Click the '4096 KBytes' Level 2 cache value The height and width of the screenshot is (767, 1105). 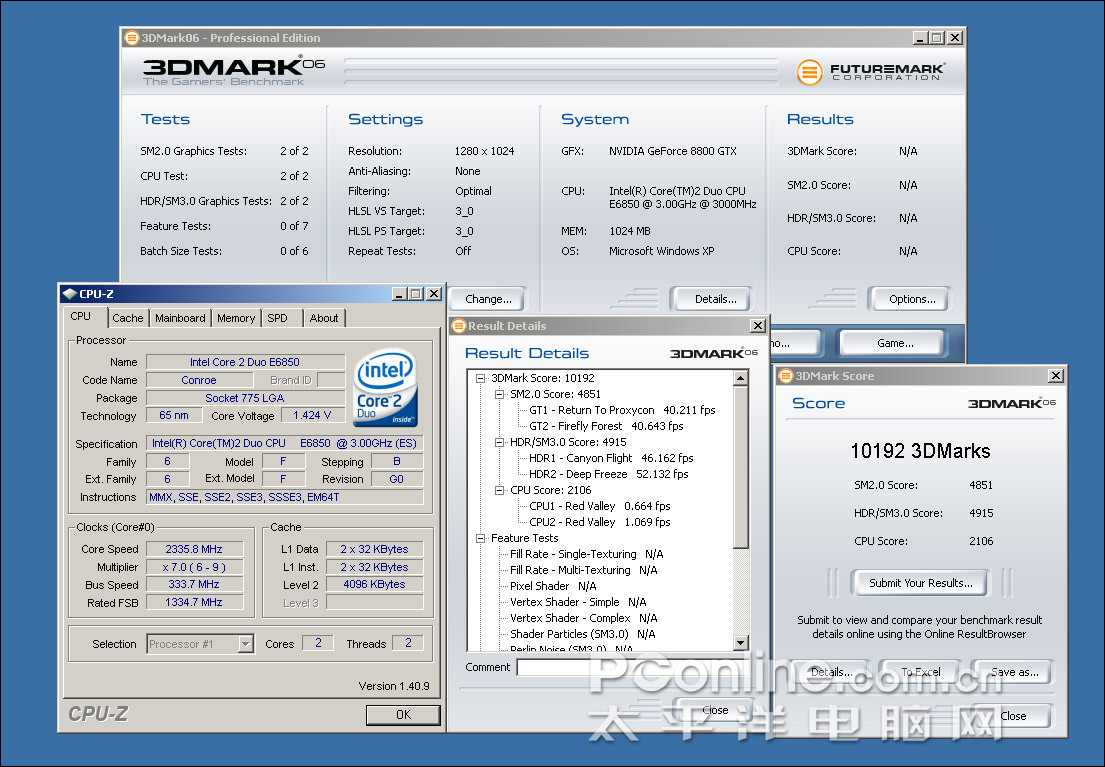tap(374, 584)
